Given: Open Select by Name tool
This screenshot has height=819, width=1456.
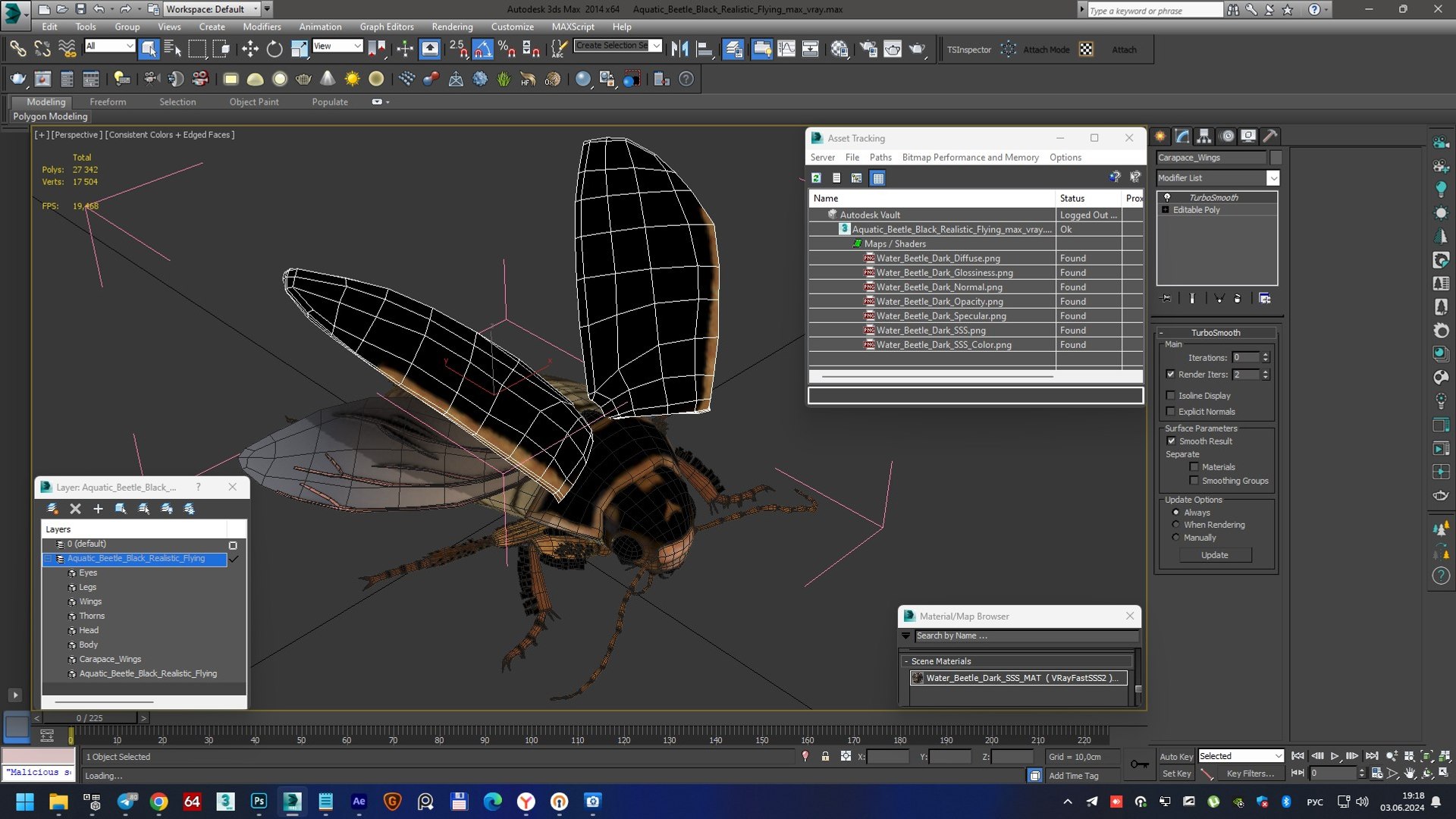Looking at the screenshot, I should pyautogui.click(x=173, y=49).
